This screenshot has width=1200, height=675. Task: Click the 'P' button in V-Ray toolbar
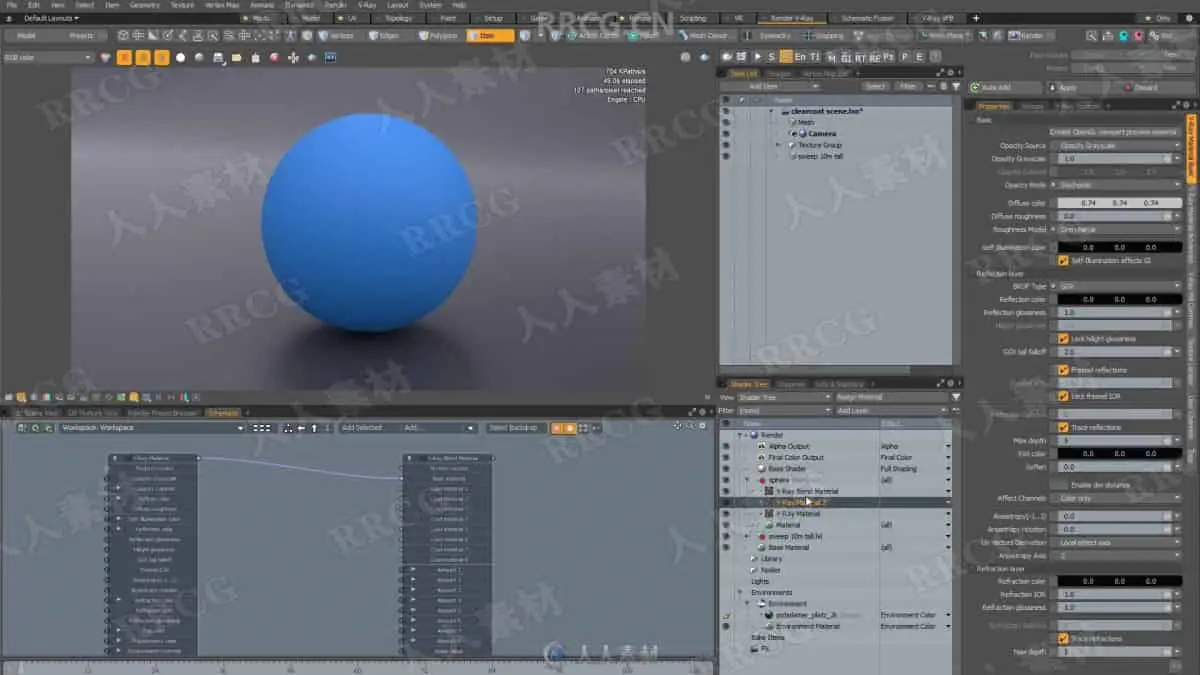(905, 57)
